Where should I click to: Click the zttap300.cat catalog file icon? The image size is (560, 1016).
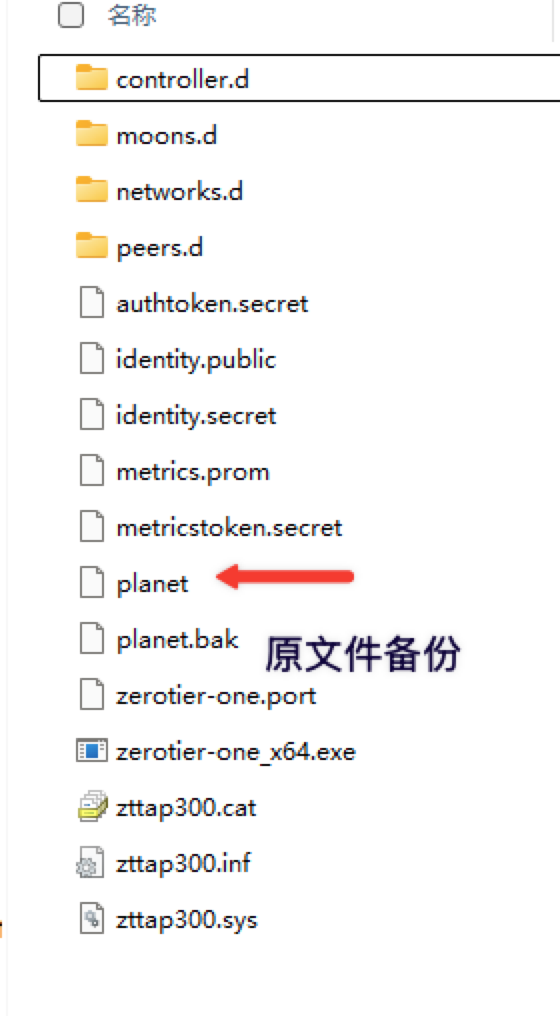pos(91,807)
